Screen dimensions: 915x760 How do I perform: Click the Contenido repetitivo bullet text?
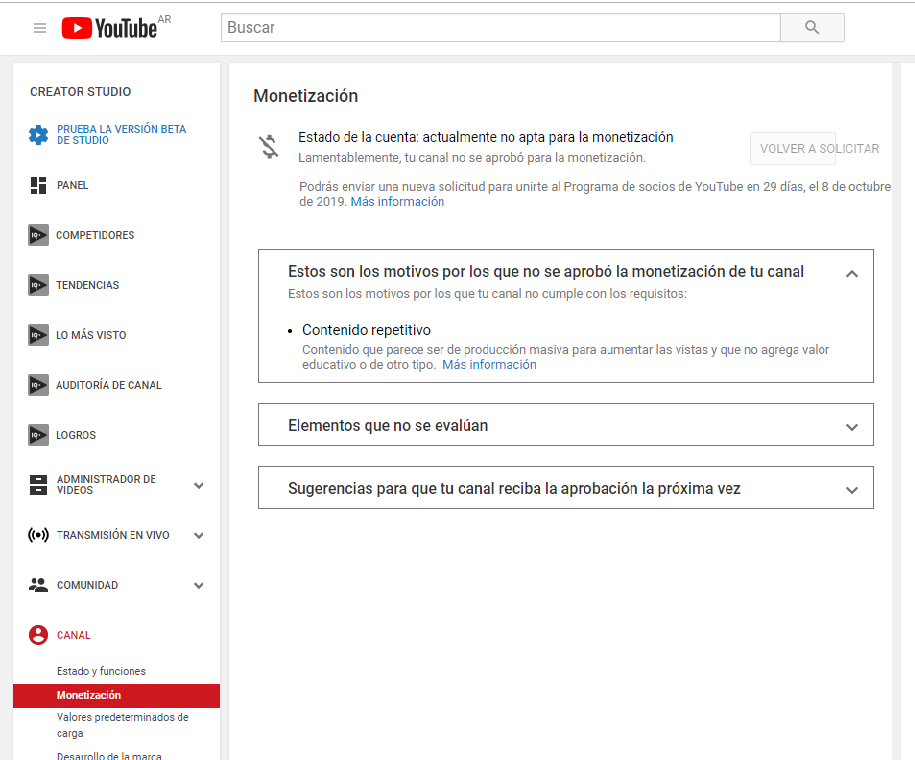pos(366,330)
